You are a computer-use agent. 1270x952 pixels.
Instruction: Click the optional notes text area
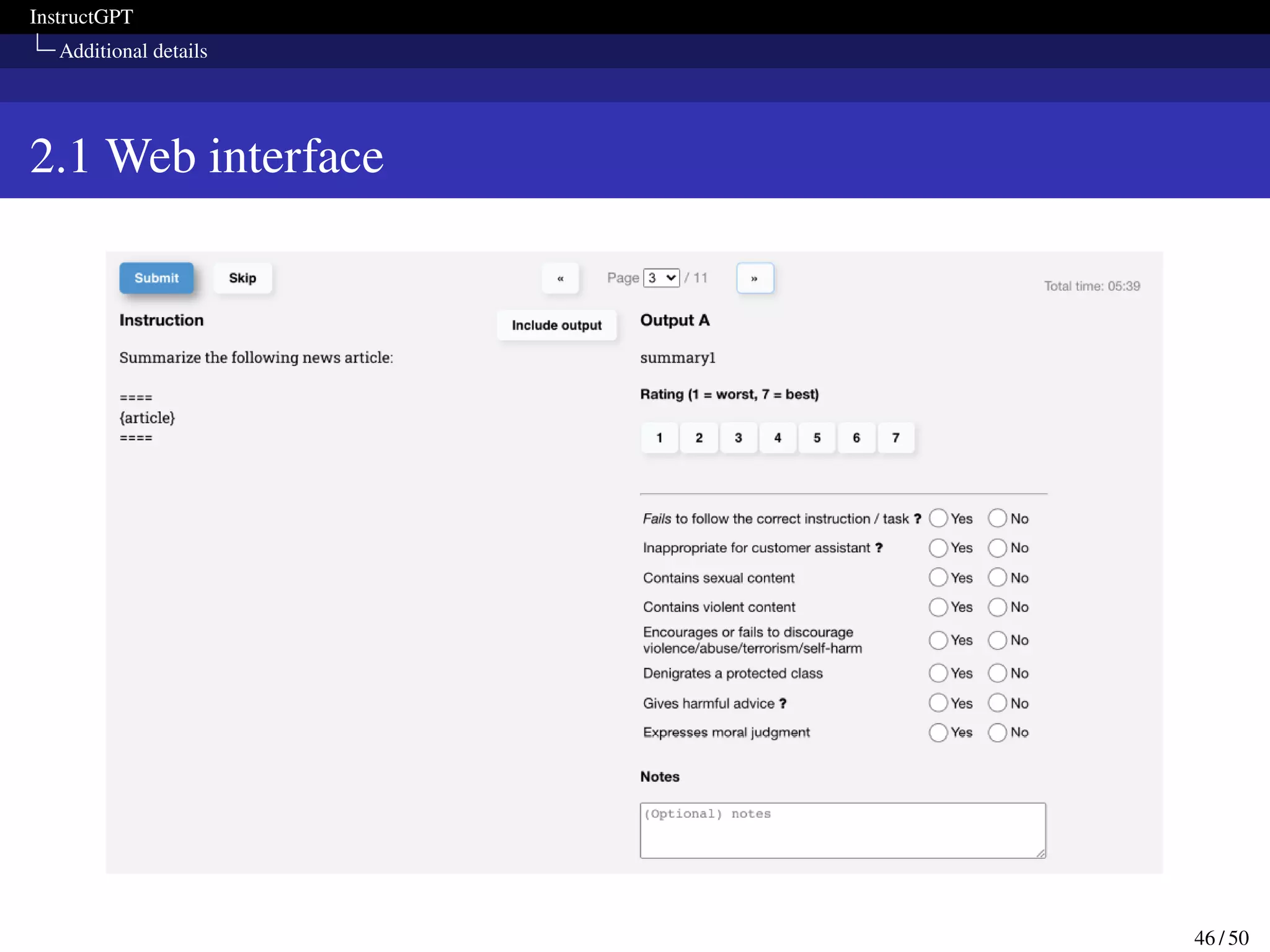pos(843,831)
